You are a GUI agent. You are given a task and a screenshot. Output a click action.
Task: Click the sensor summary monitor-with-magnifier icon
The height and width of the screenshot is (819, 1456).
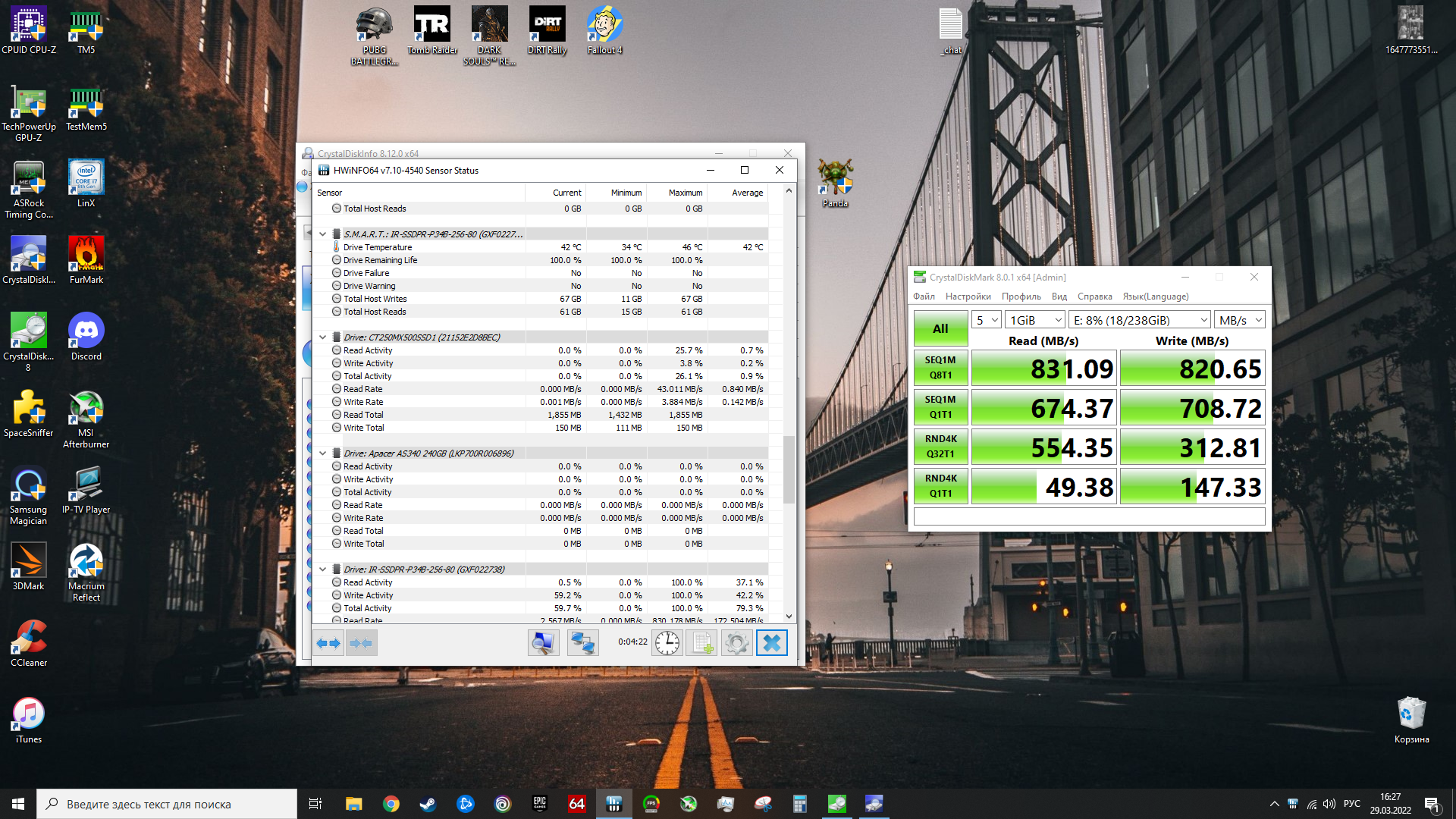[x=543, y=643]
